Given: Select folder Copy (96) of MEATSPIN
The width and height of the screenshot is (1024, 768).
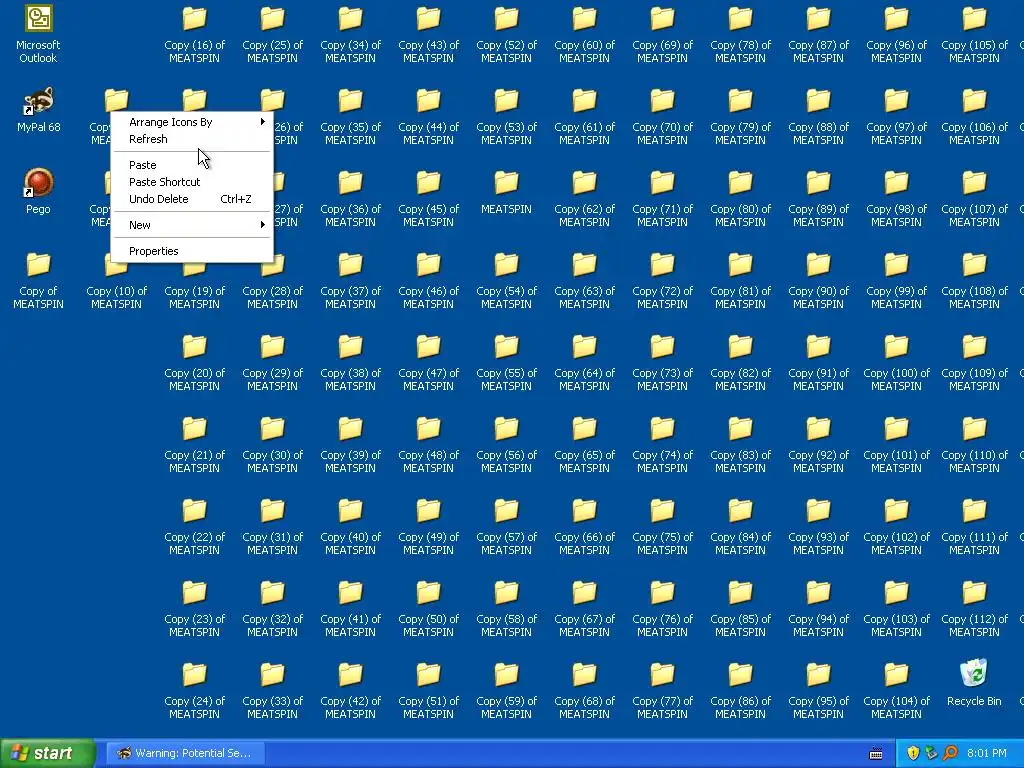Looking at the screenshot, I should 896,33.
